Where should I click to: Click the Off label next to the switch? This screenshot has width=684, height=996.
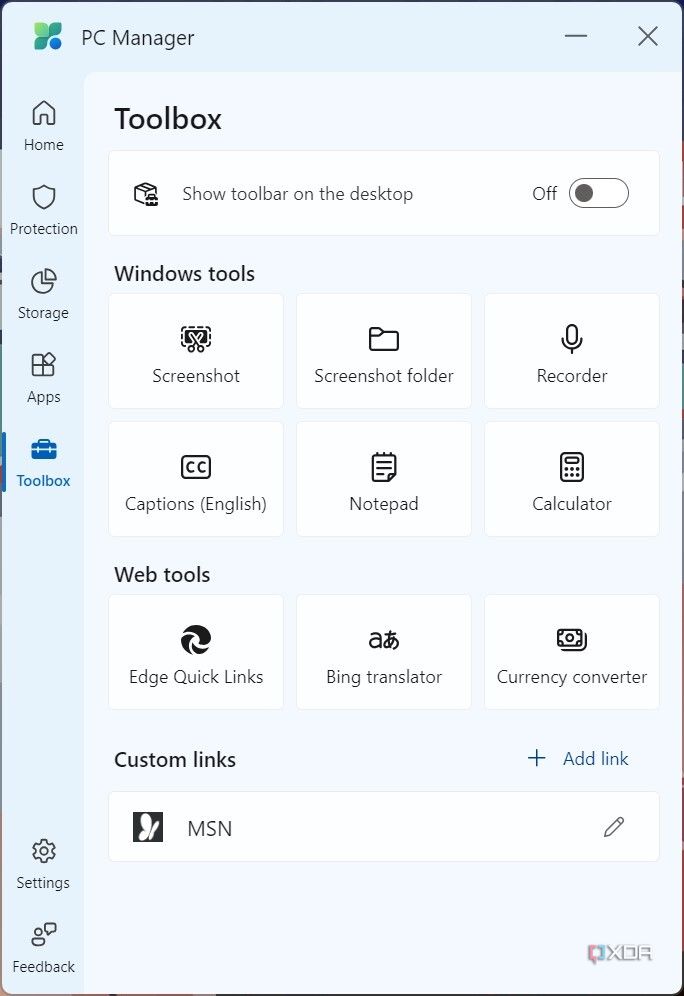pos(544,193)
